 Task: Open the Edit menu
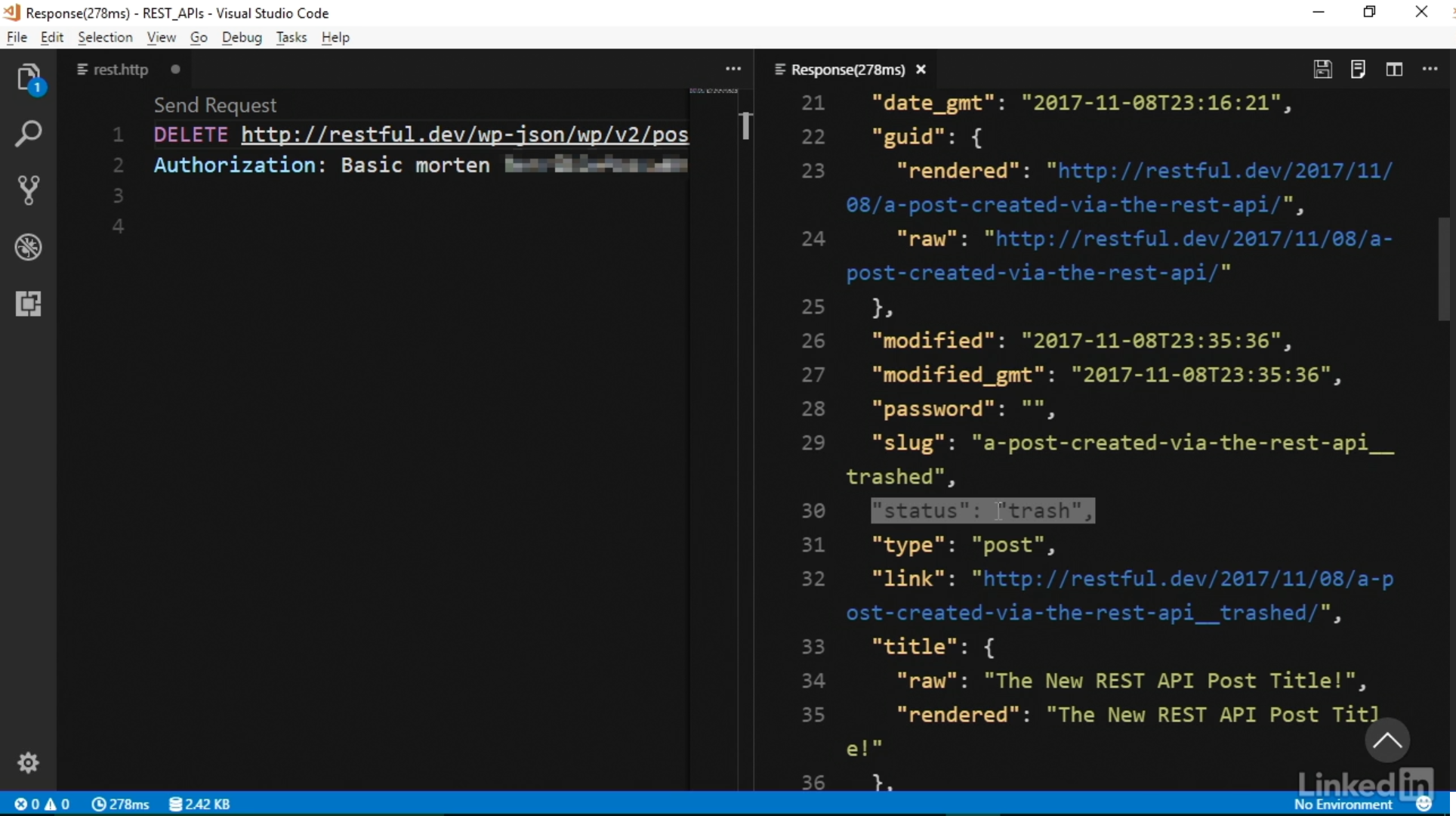pyautogui.click(x=52, y=37)
